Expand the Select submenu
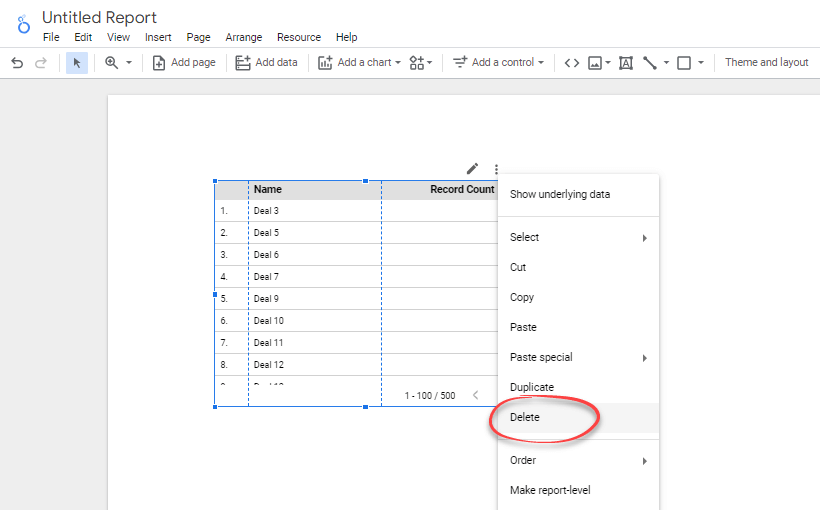Image resolution: width=820 pixels, height=510 pixels. [x=578, y=237]
